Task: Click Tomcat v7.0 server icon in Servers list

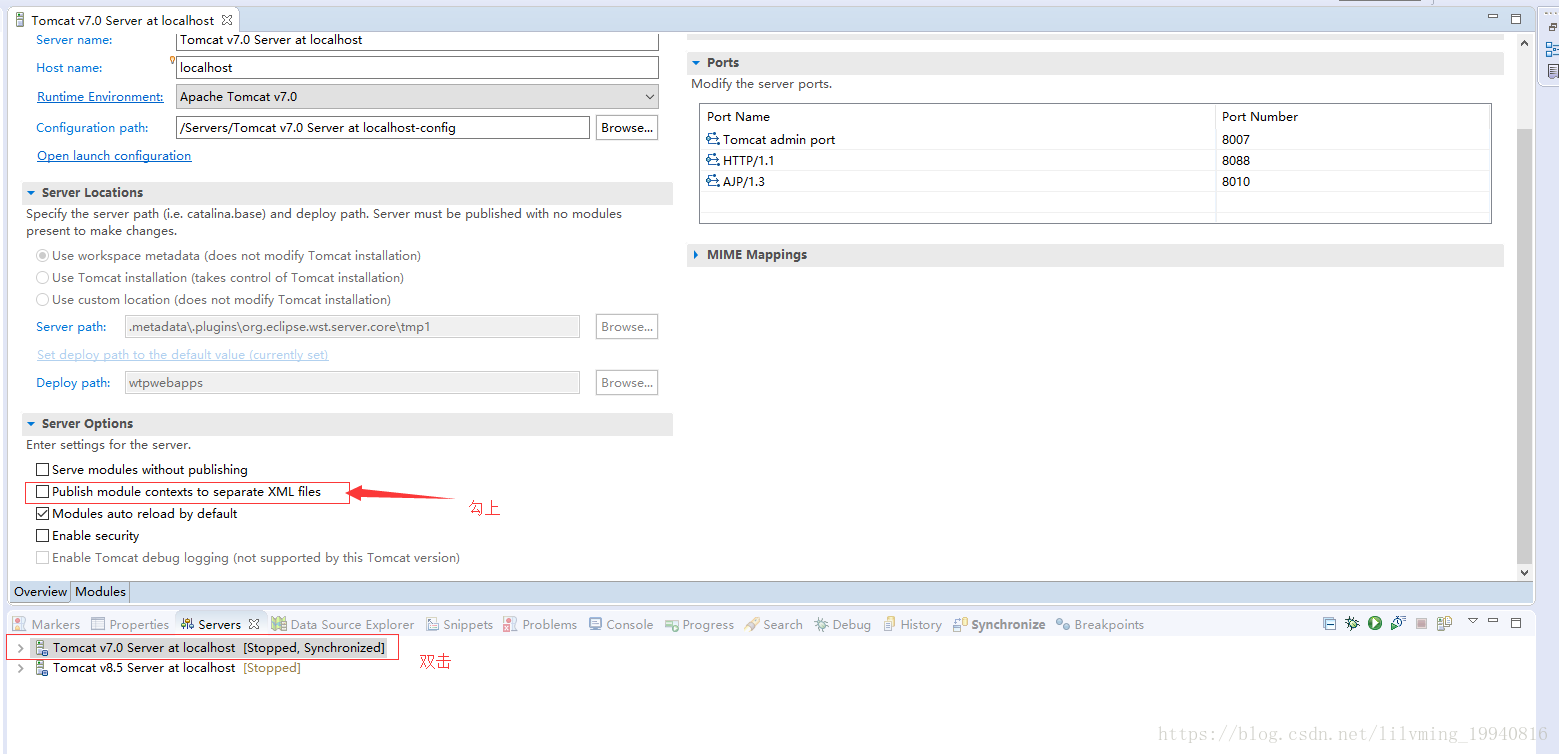Action: coord(42,648)
